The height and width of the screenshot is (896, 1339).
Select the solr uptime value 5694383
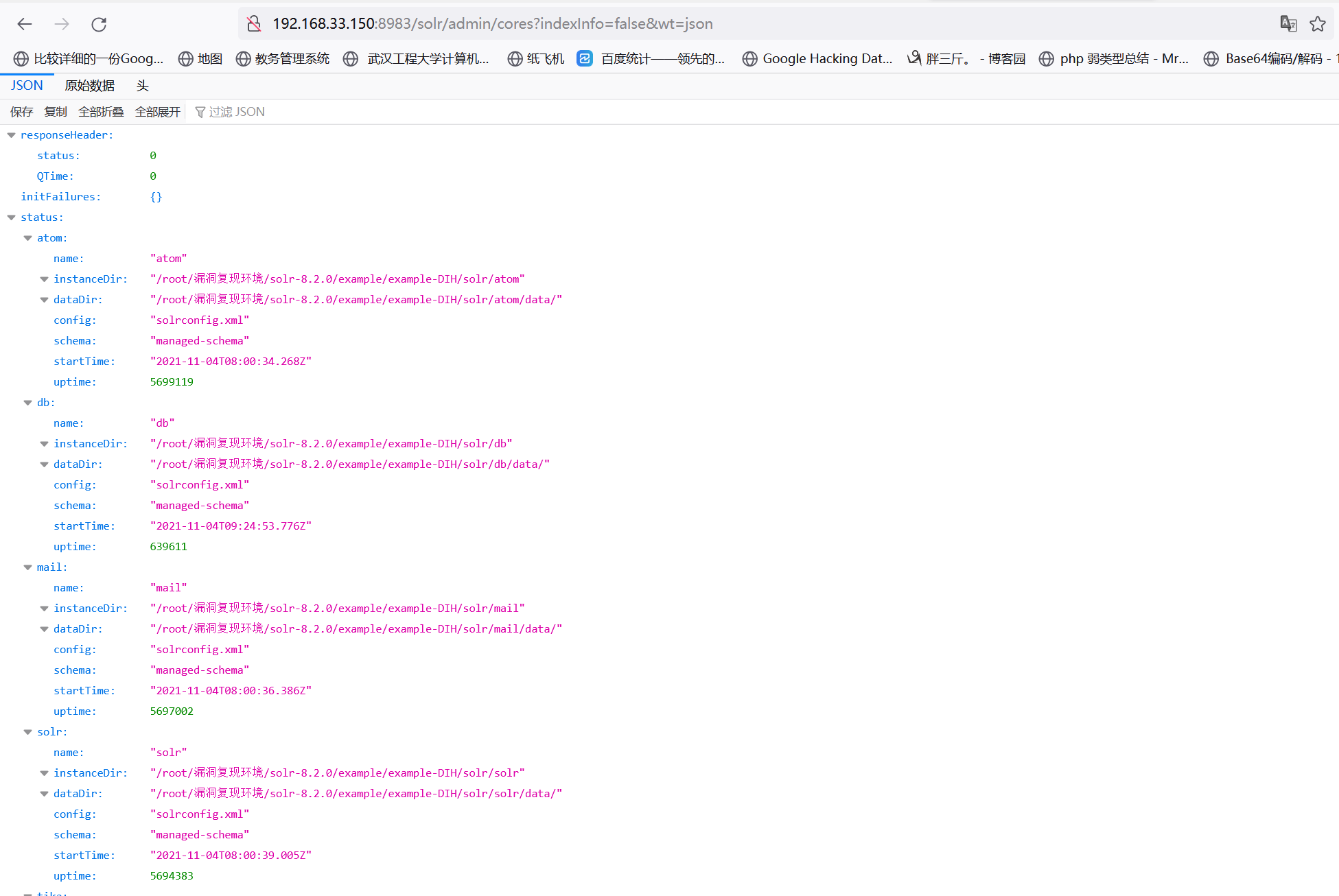pos(172,876)
